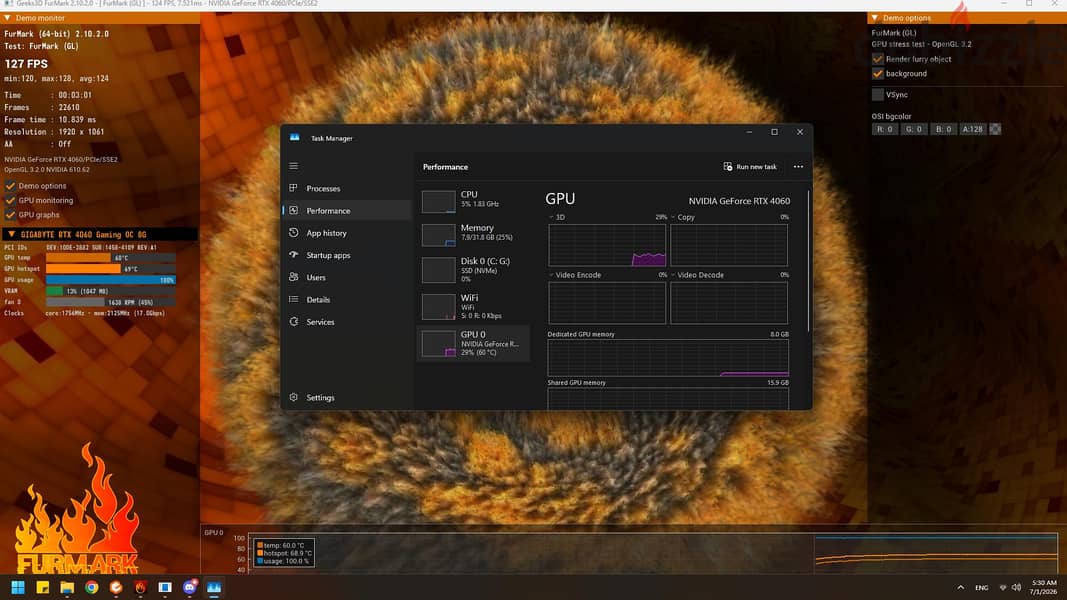
Task: Open the Video Encode graph dropdown
Action: coord(551,275)
